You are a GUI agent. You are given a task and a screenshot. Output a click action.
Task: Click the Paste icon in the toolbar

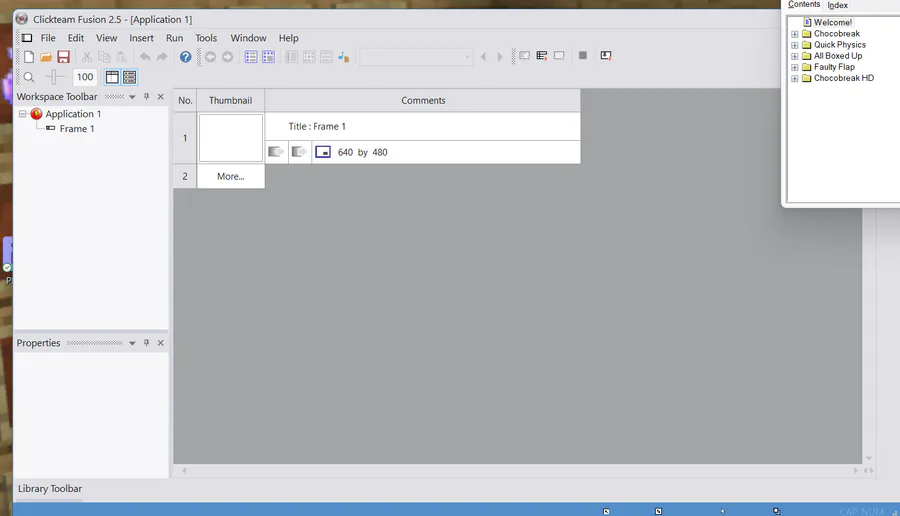tap(122, 56)
